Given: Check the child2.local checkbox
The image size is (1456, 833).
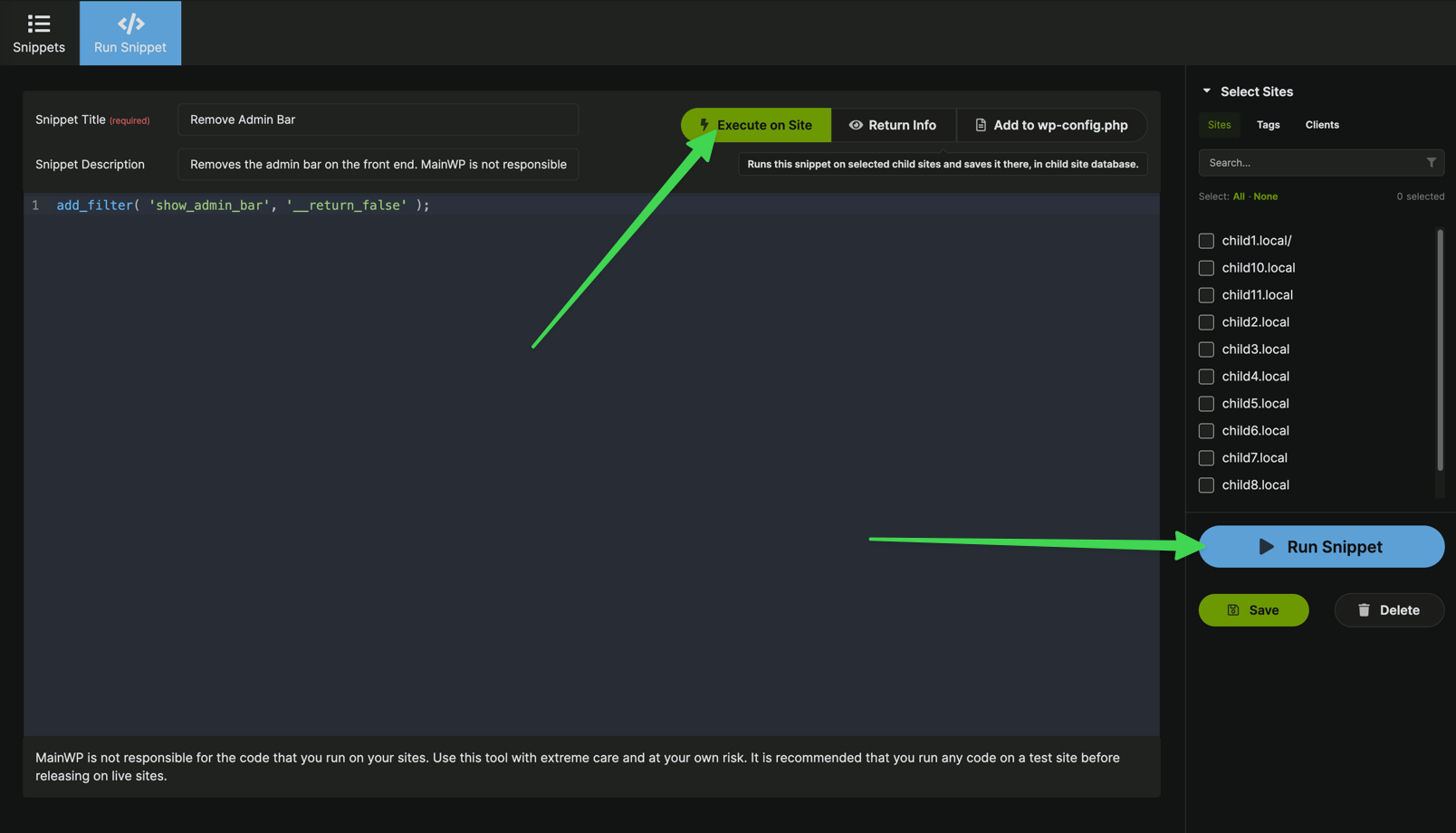Looking at the screenshot, I should tap(1206, 322).
